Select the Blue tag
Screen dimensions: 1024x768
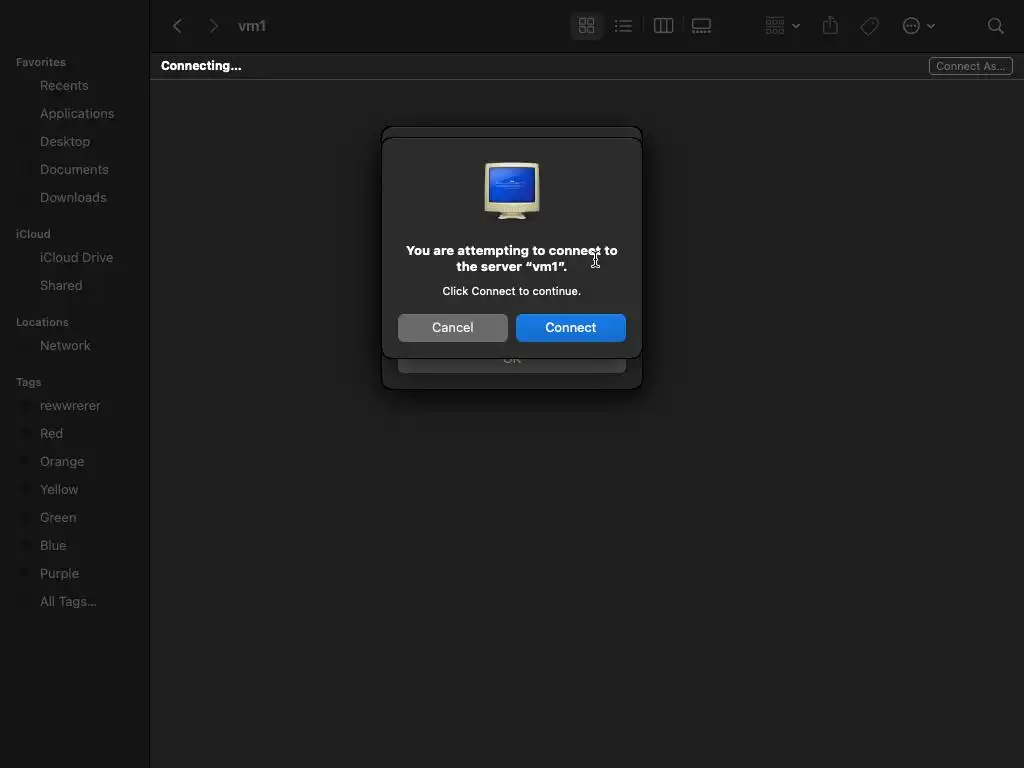coord(53,546)
